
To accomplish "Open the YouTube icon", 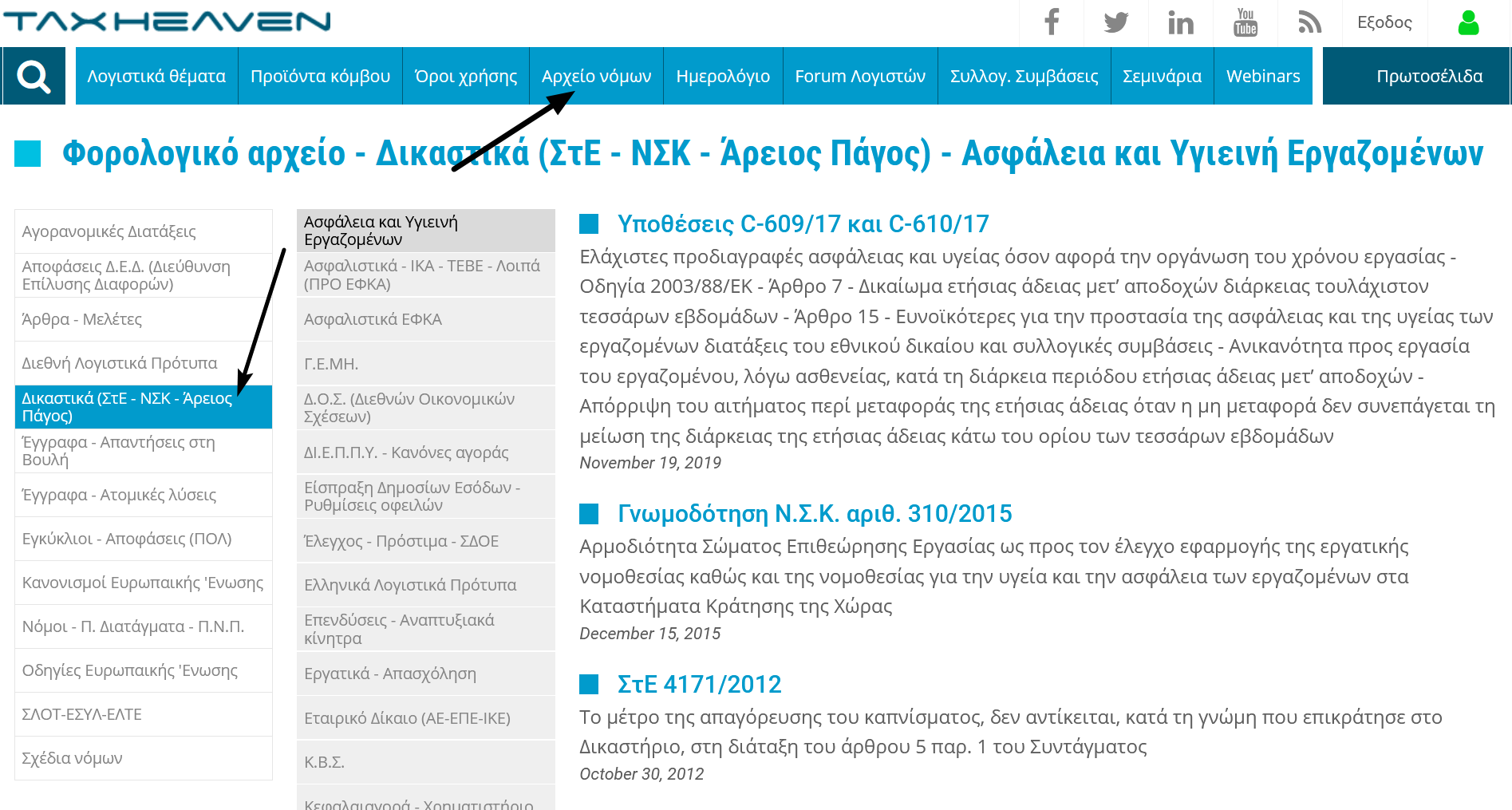I will tap(1245, 22).
